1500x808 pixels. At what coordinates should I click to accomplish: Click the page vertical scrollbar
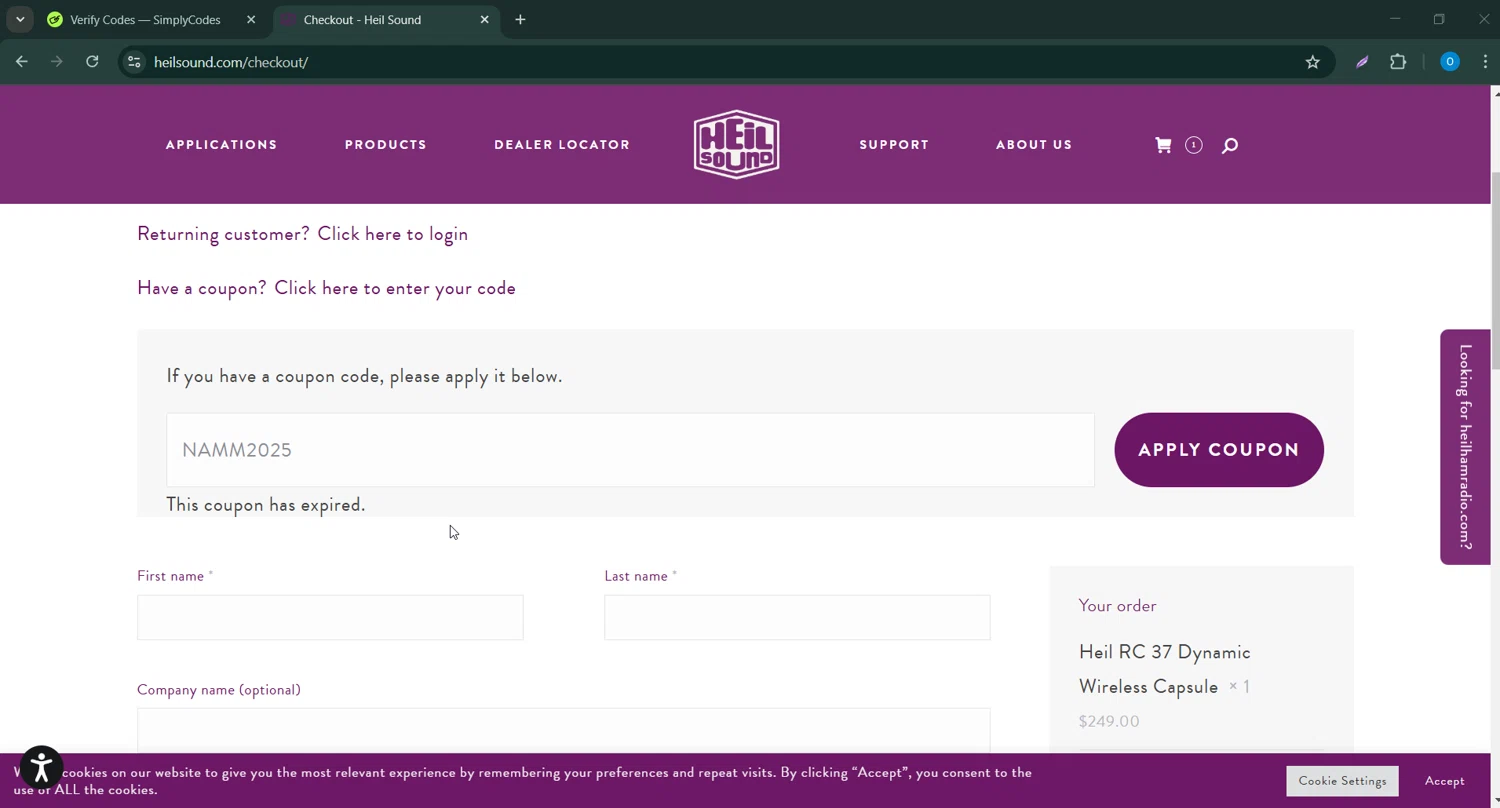(x=1495, y=270)
